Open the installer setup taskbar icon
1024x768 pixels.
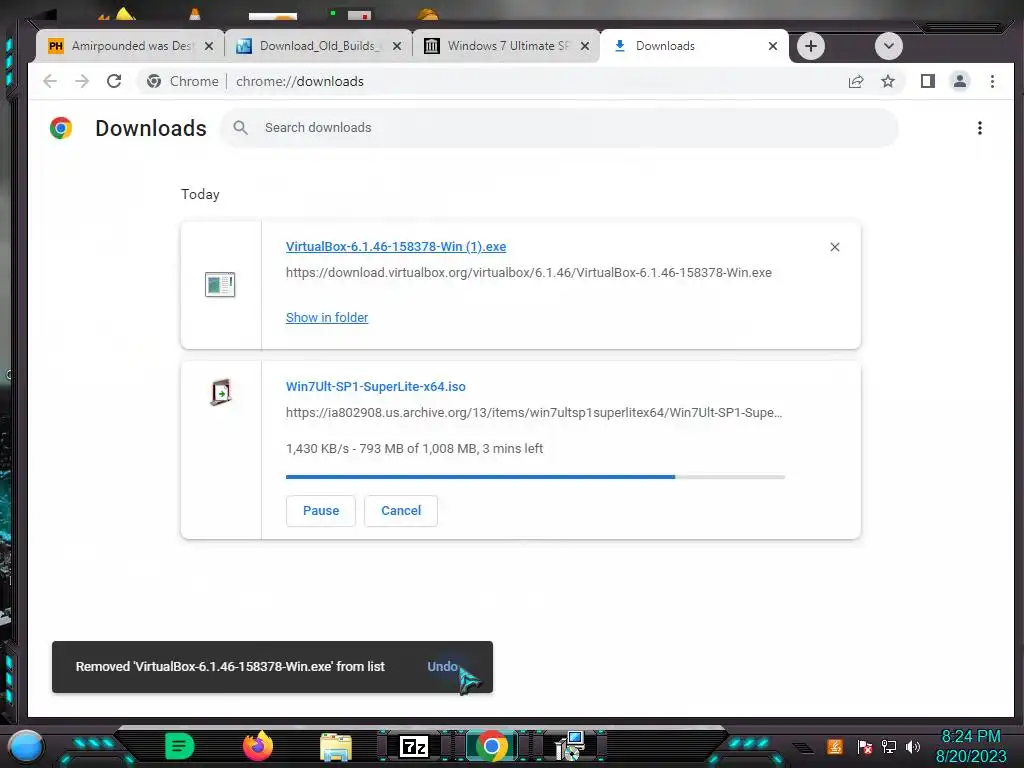pyautogui.click(x=569, y=746)
